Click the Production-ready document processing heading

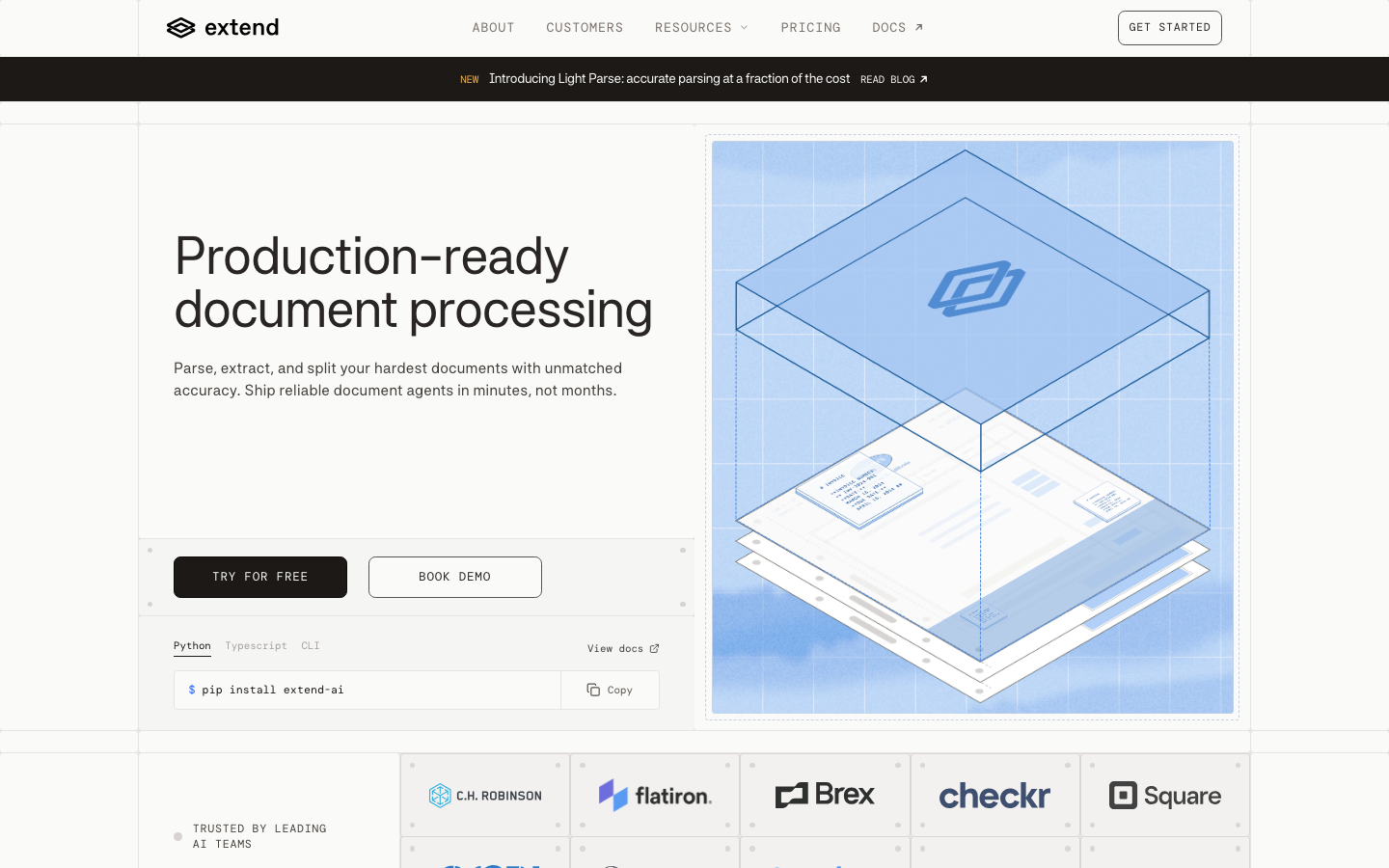[413, 283]
